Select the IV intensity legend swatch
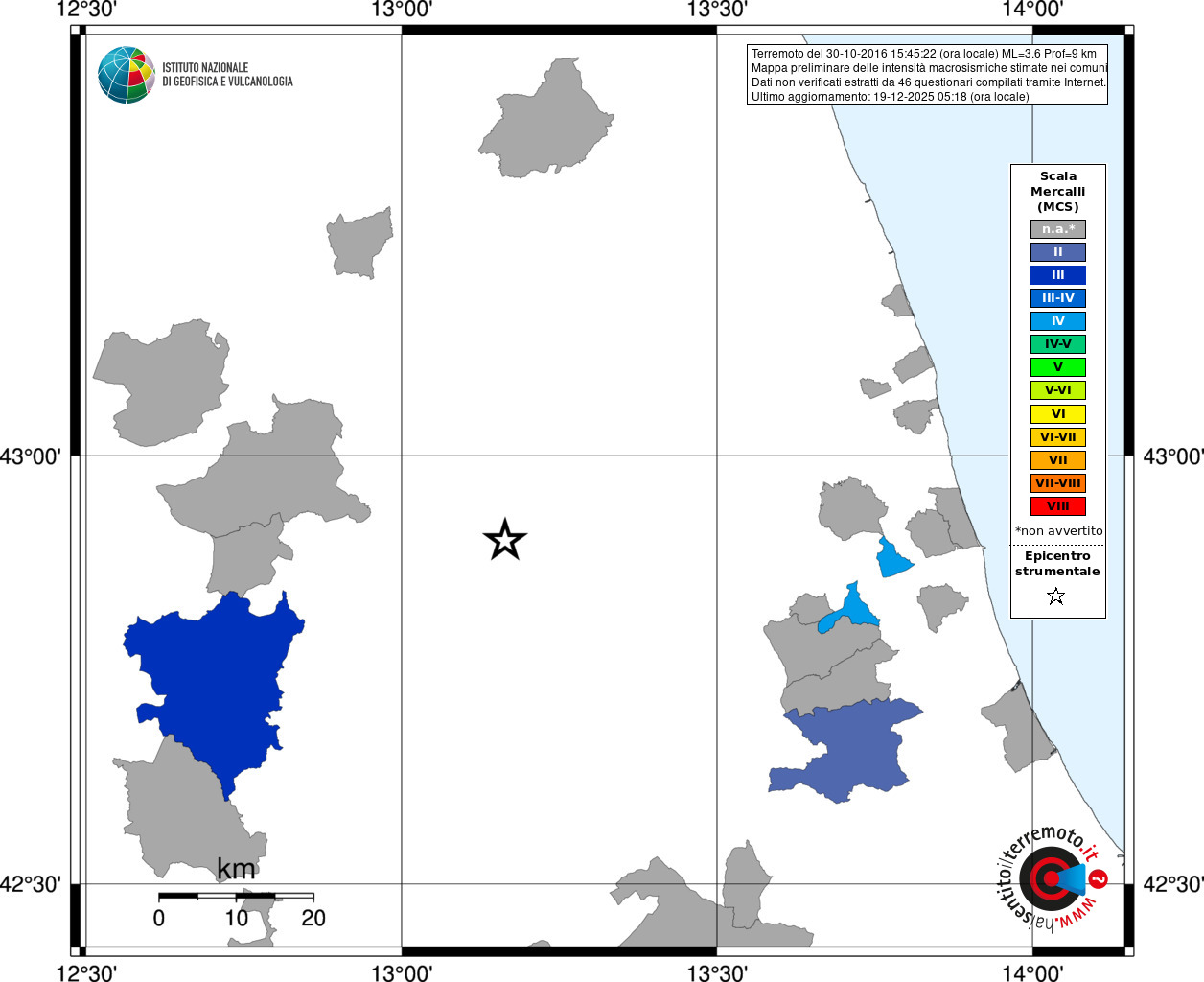 tap(1058, 321)
